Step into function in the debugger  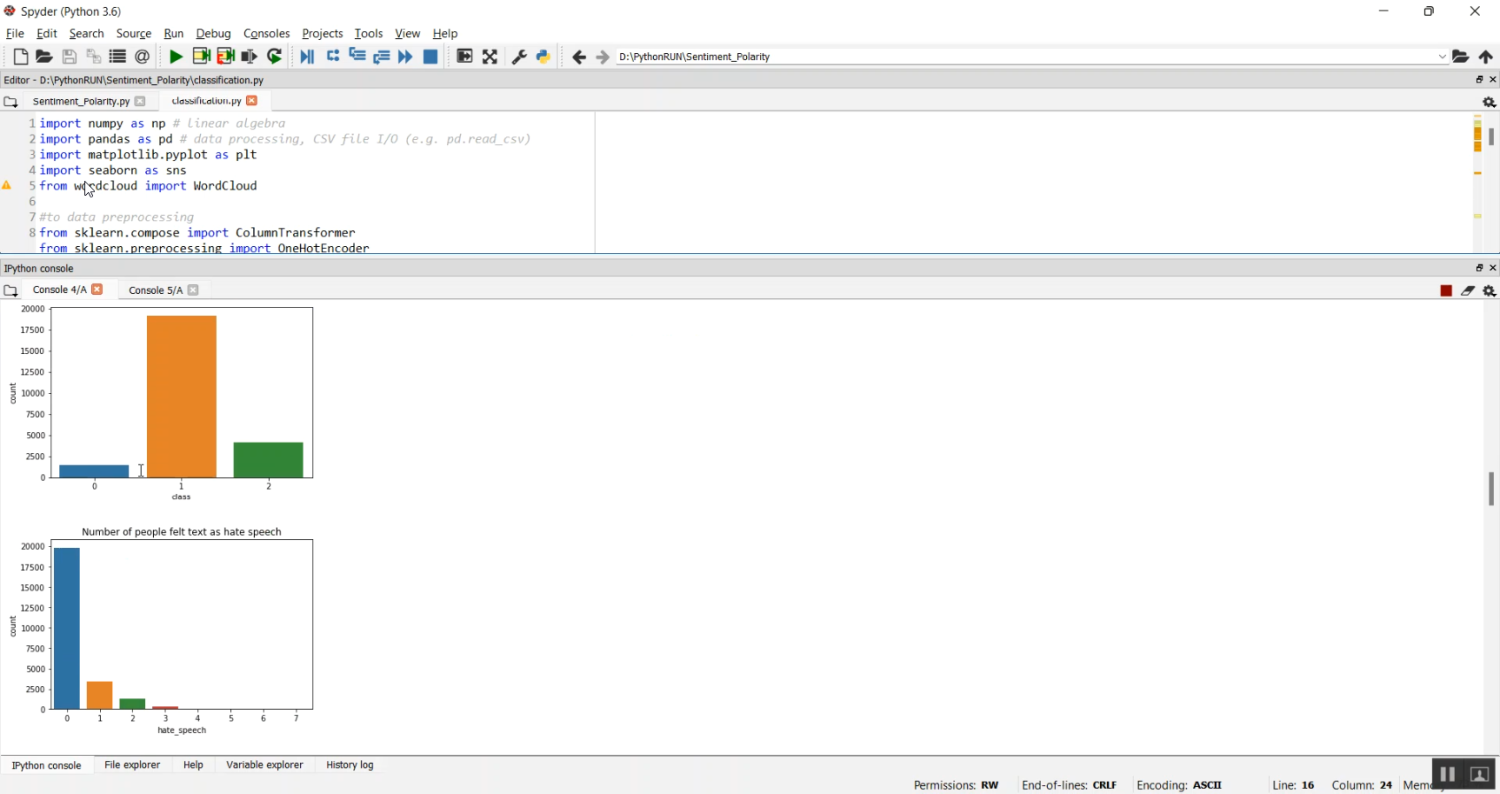point(357,57)
